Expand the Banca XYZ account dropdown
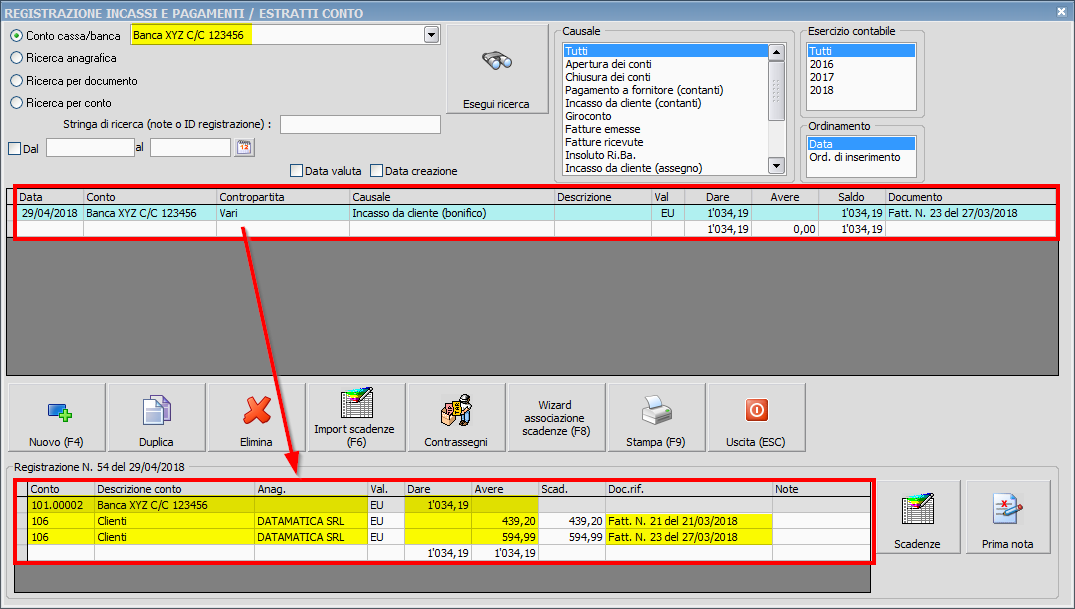The width and height of the screenshot is (1075, 609). coord(431,35)
